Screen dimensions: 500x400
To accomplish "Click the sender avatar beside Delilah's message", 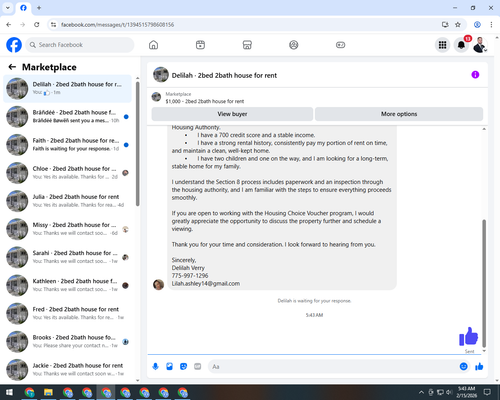I will tap(158, 284).
